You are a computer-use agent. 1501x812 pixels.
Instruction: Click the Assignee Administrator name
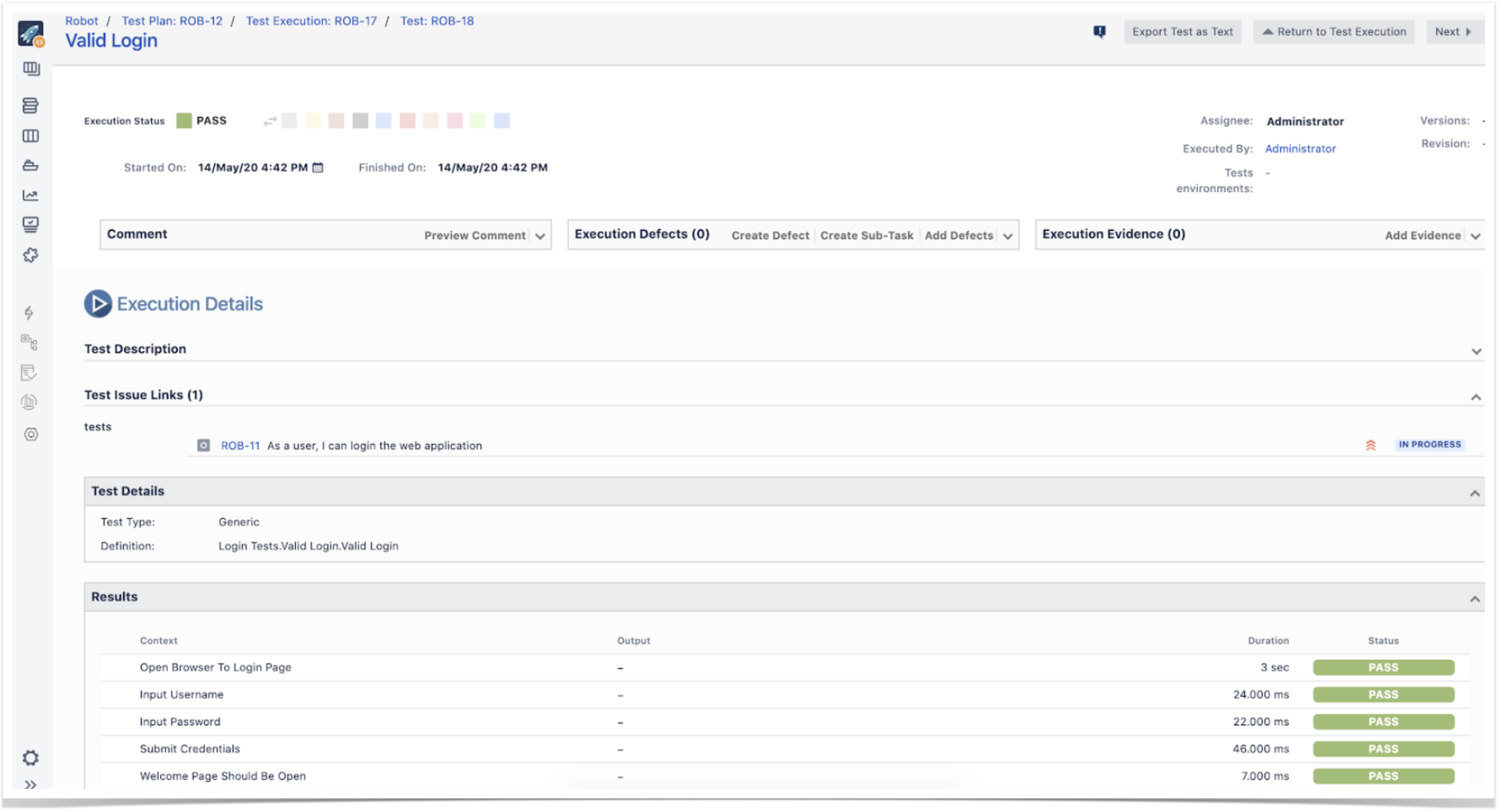point(1305,121)
